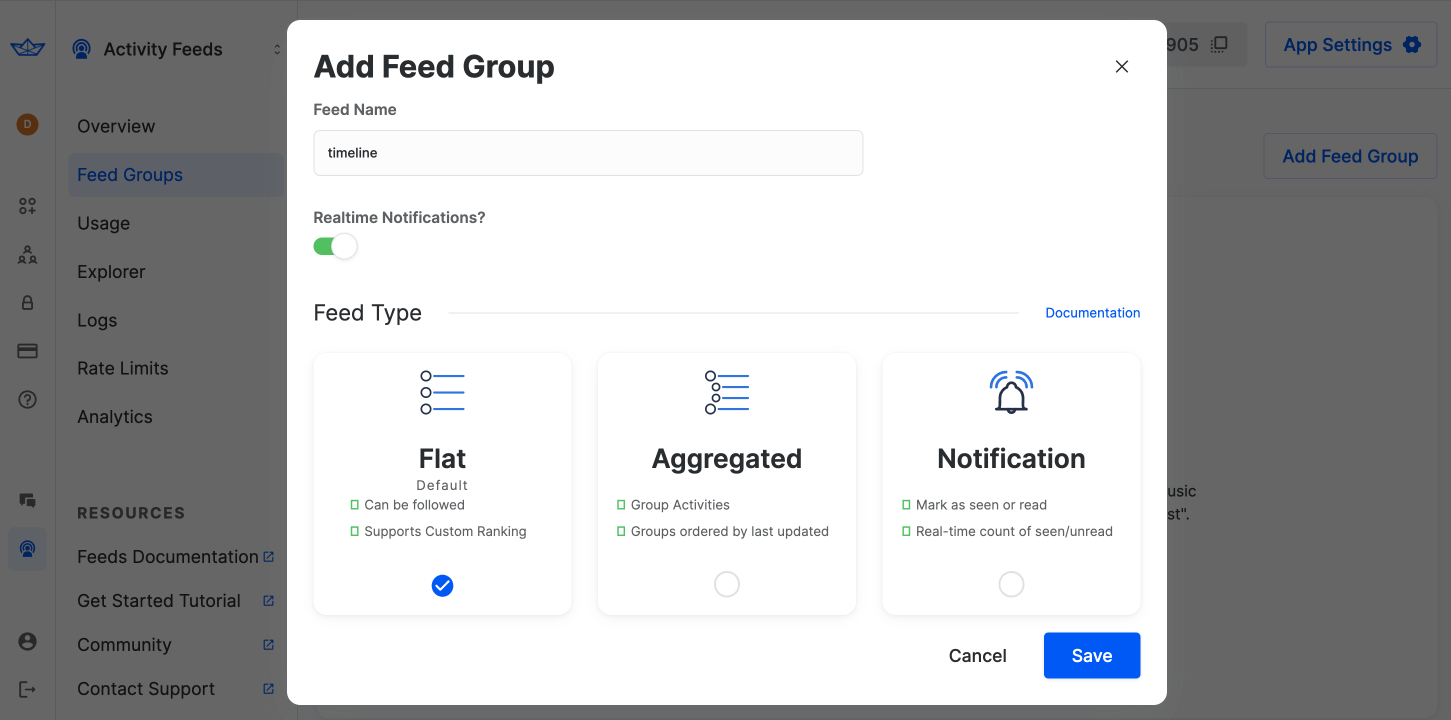Viewport: 1451px width, 720px height.
Task: Click external link icon beside Get Started Tutorial
Action: (x=268, y=600)
